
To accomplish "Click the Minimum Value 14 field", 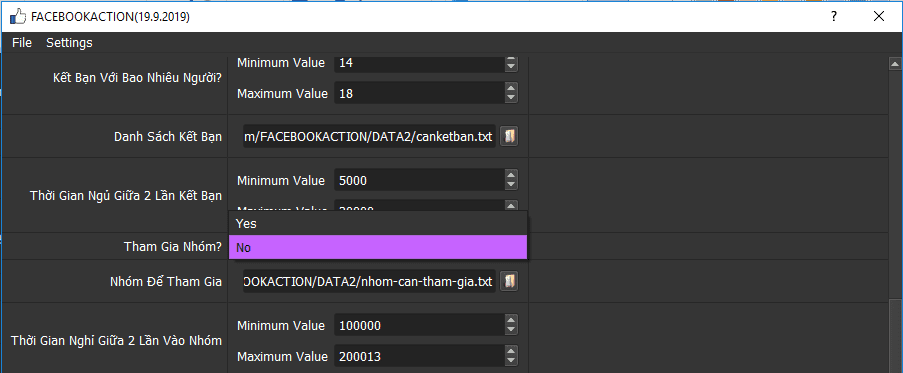I will click(x=419, y=63).
